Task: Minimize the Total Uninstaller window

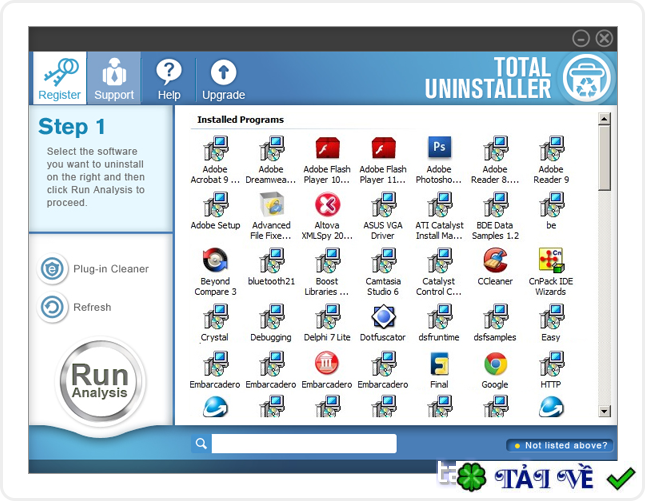Action: click(581, 39)
